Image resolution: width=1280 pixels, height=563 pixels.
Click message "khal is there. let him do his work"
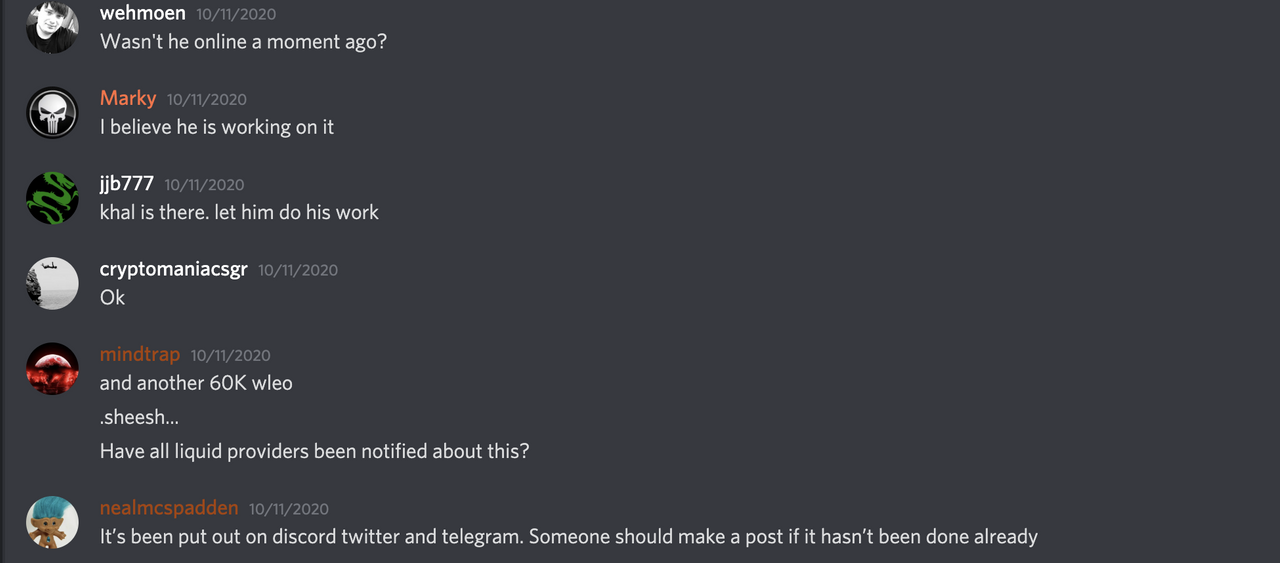tap(239, 212)
